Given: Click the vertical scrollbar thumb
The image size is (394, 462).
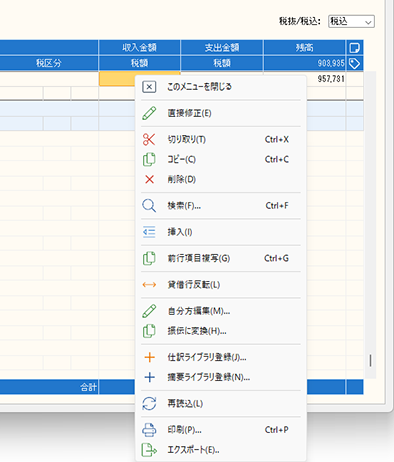Looking at the screenshot, I should point(370,360).
